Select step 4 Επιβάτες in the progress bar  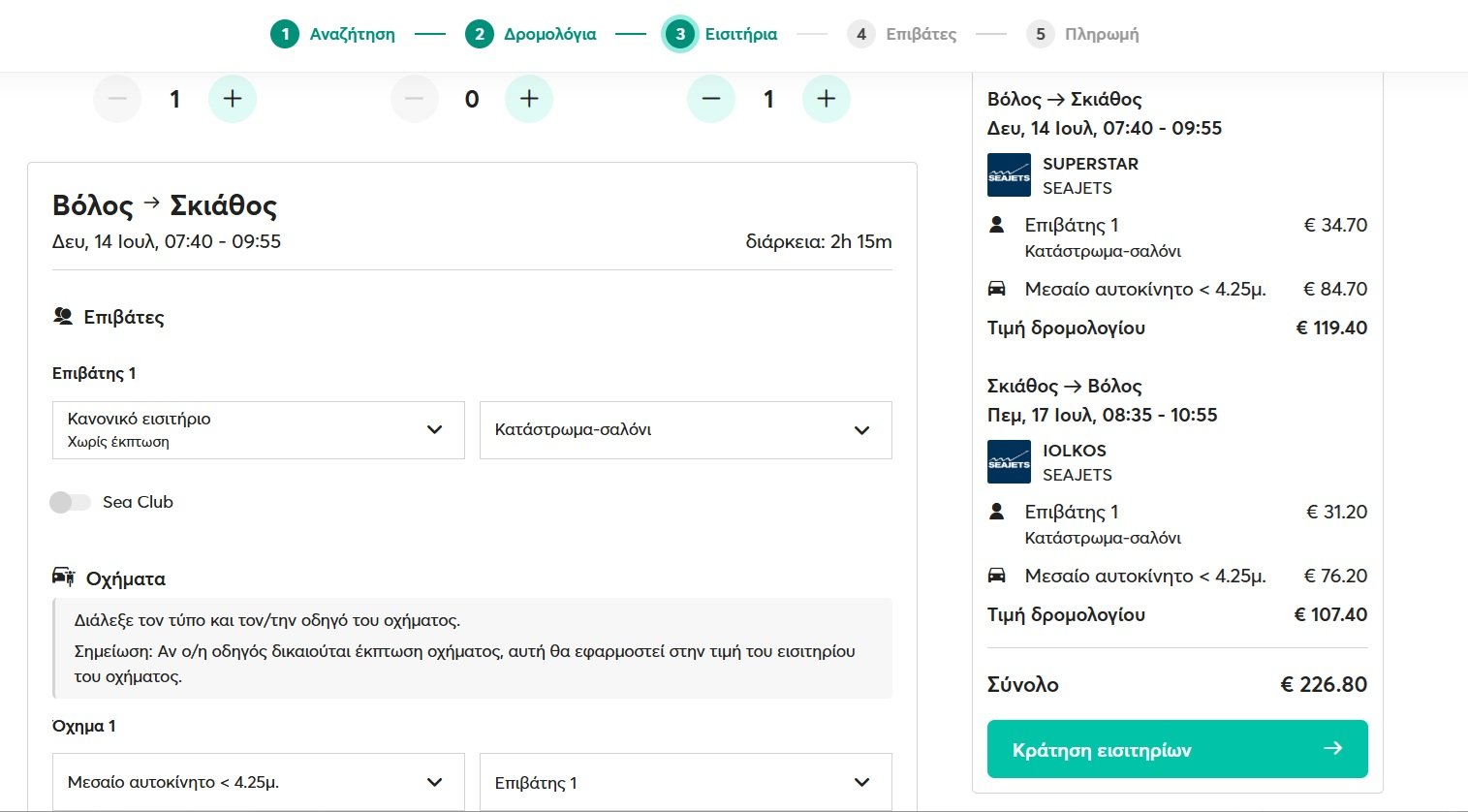click(902, 35)
